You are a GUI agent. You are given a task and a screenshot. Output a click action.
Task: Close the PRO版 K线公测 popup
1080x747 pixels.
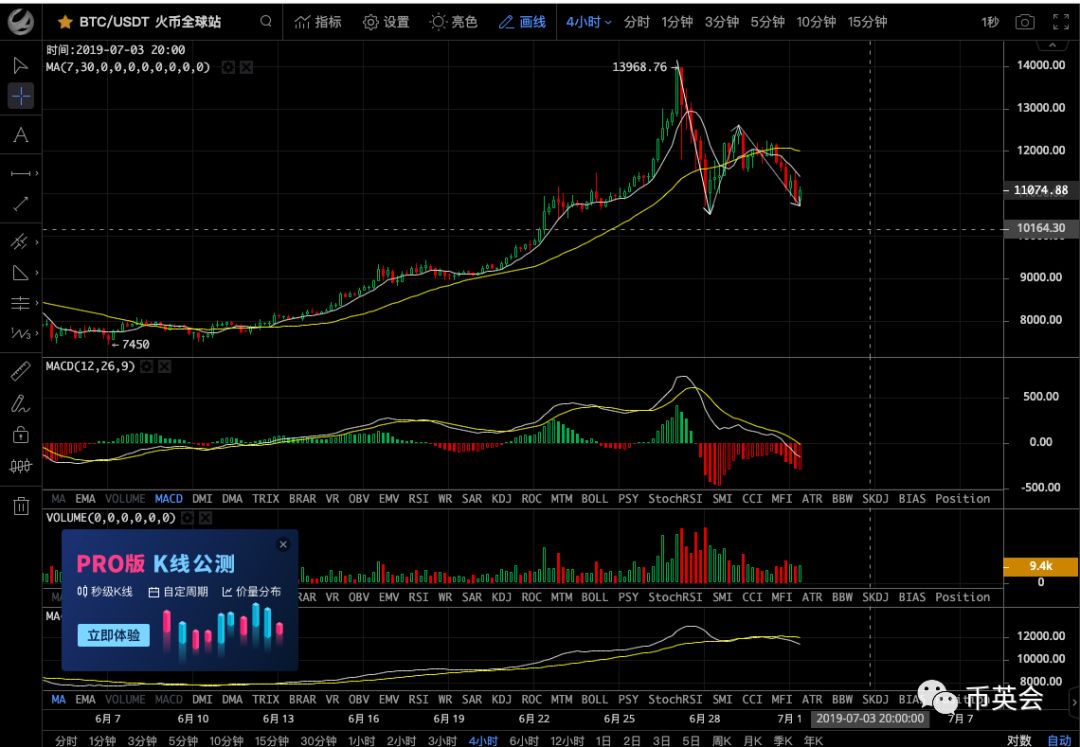pos(283,544)
